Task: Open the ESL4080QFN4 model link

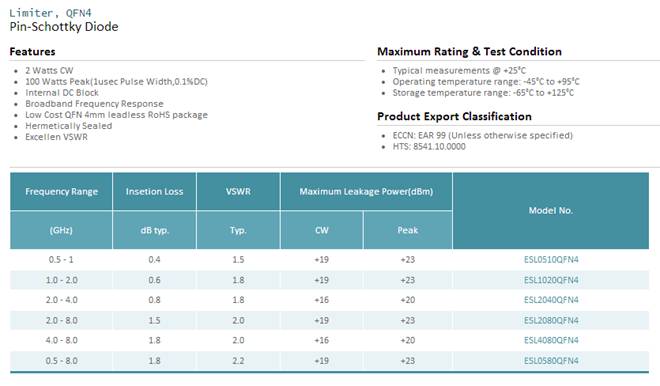Action: click(x=551, y=340)
